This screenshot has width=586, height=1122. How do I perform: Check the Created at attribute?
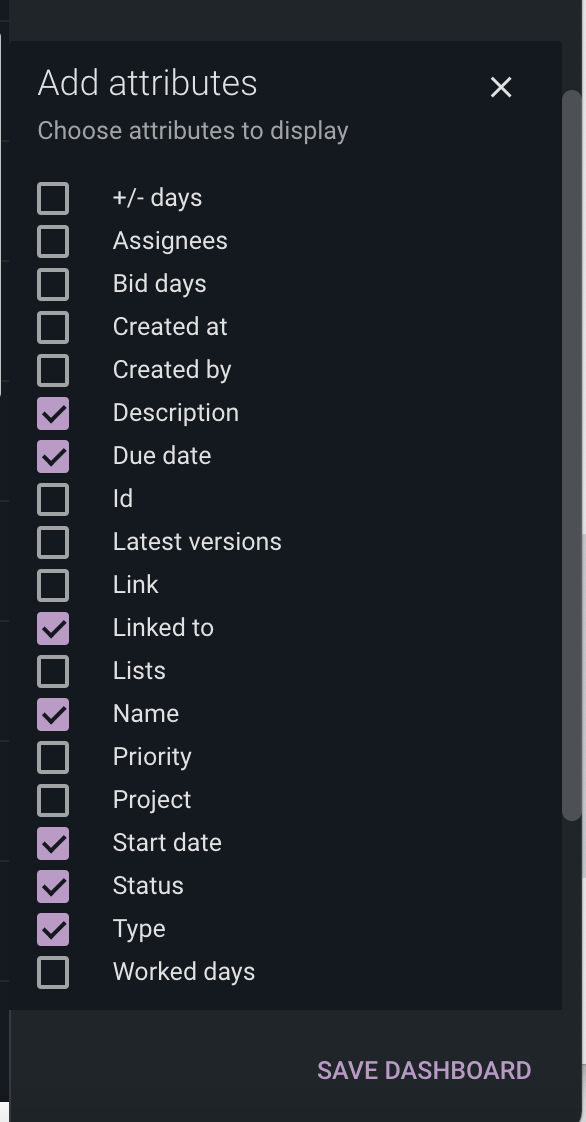(x=54, y=326)
